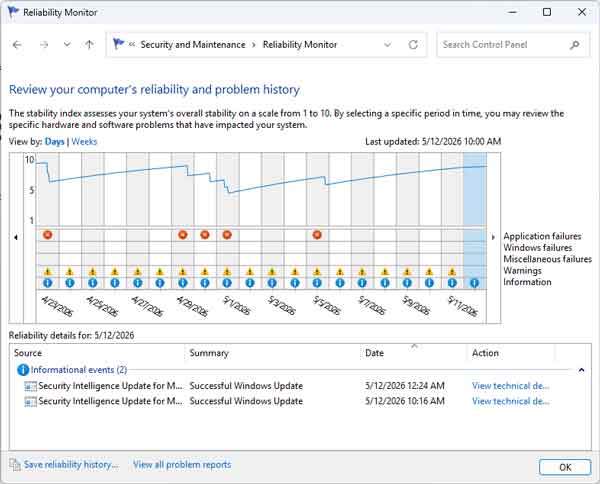The height and width of the screenshot is (484, 600).
Task: View technical details for 12:24 AM update
Action: click(x=510, y=386)
